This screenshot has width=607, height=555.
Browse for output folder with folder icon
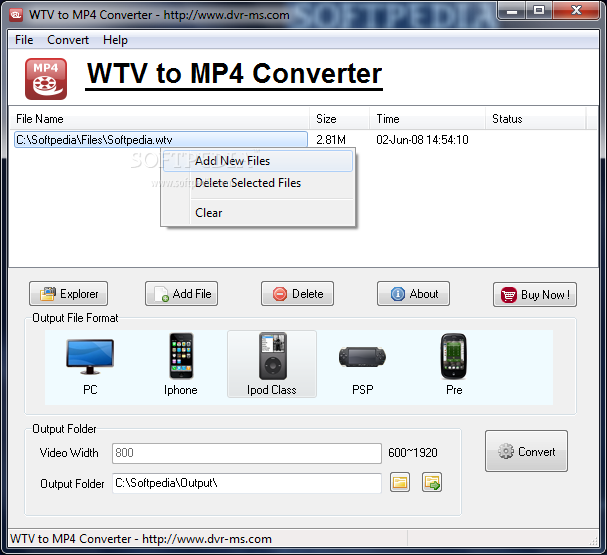(400, 482)
